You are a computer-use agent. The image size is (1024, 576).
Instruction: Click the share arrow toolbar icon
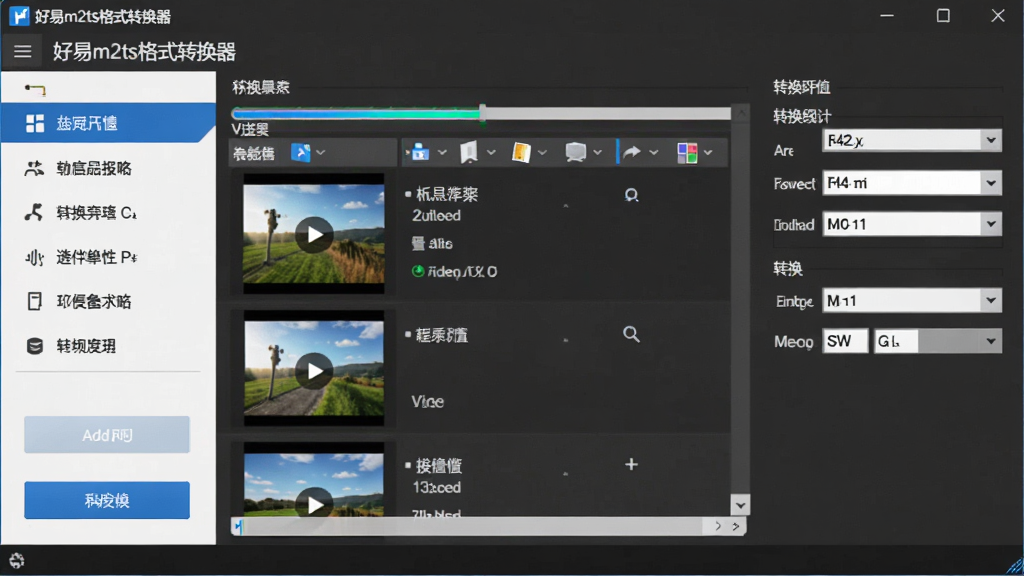click(632, 153)
